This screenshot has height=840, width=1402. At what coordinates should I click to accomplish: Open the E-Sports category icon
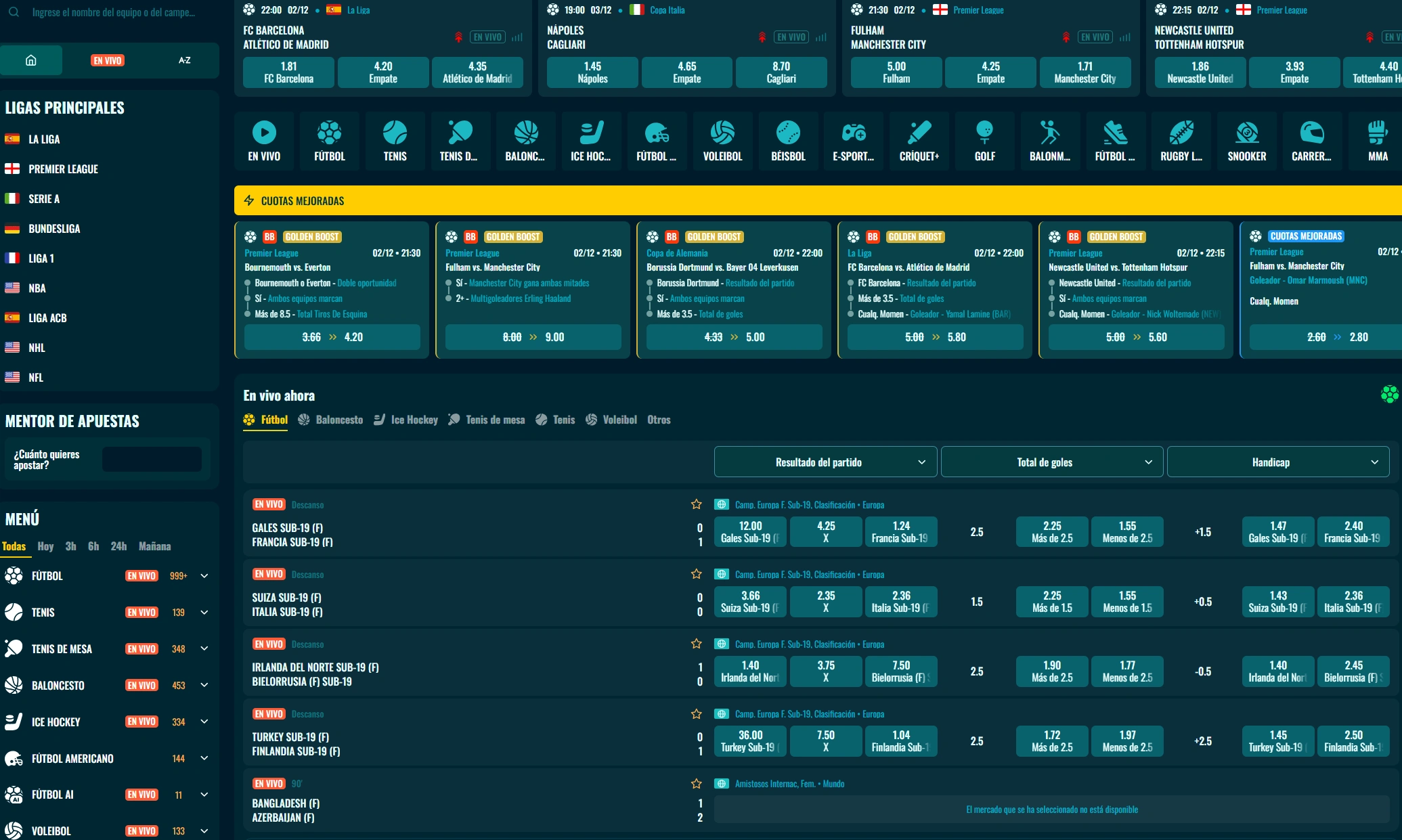click(x=854, y=141)
